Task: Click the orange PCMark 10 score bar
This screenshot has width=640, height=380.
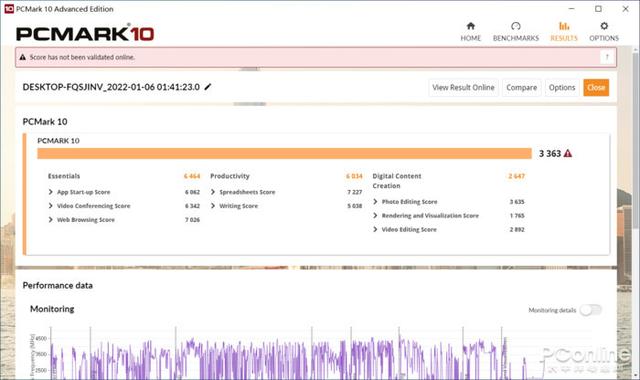Action: (284, 153)
